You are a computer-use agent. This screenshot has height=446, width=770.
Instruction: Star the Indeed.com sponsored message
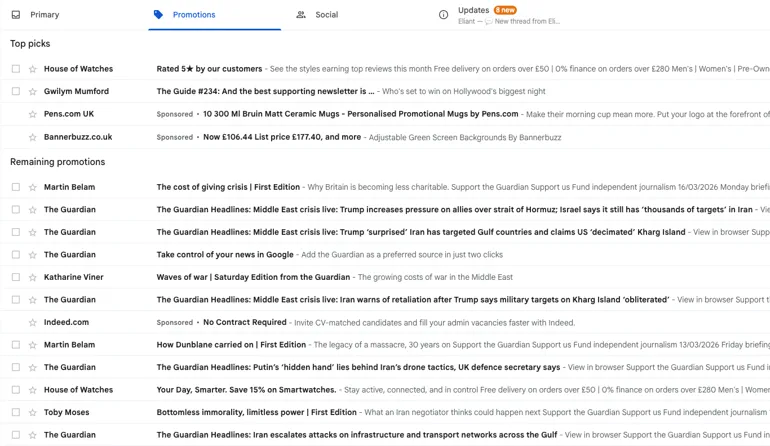point(33,323)
